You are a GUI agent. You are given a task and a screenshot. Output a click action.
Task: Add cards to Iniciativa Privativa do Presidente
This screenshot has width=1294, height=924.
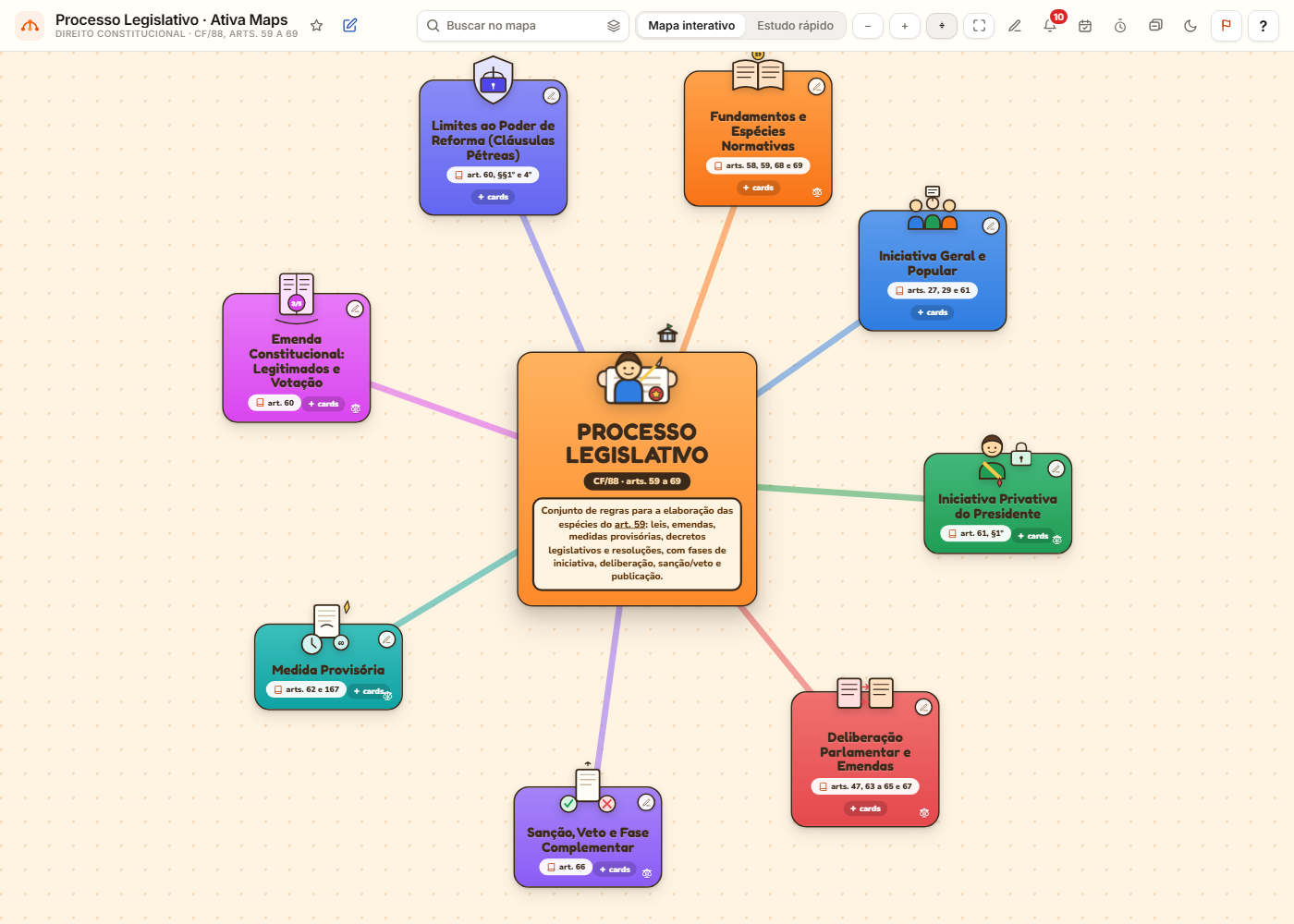tap(1033, 536)
